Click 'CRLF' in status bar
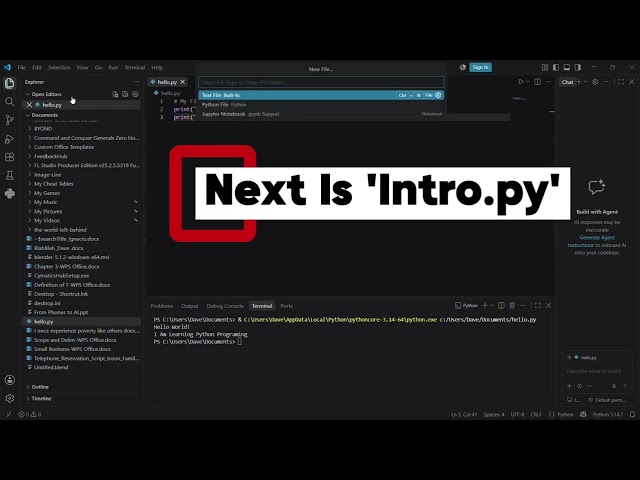 click(x=536, y=414)
